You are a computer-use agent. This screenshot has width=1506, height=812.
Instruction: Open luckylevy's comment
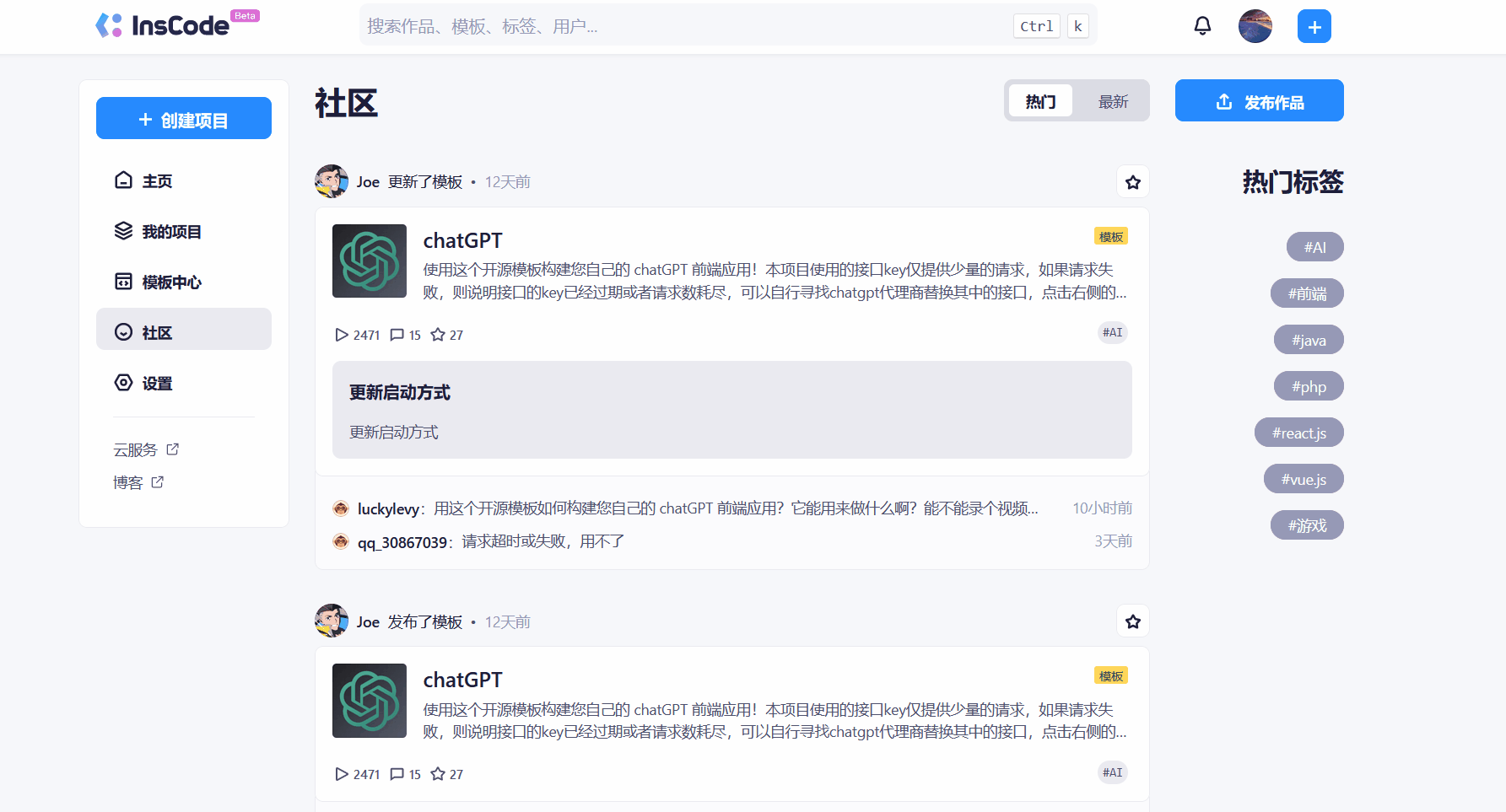[x=732, y=508]
